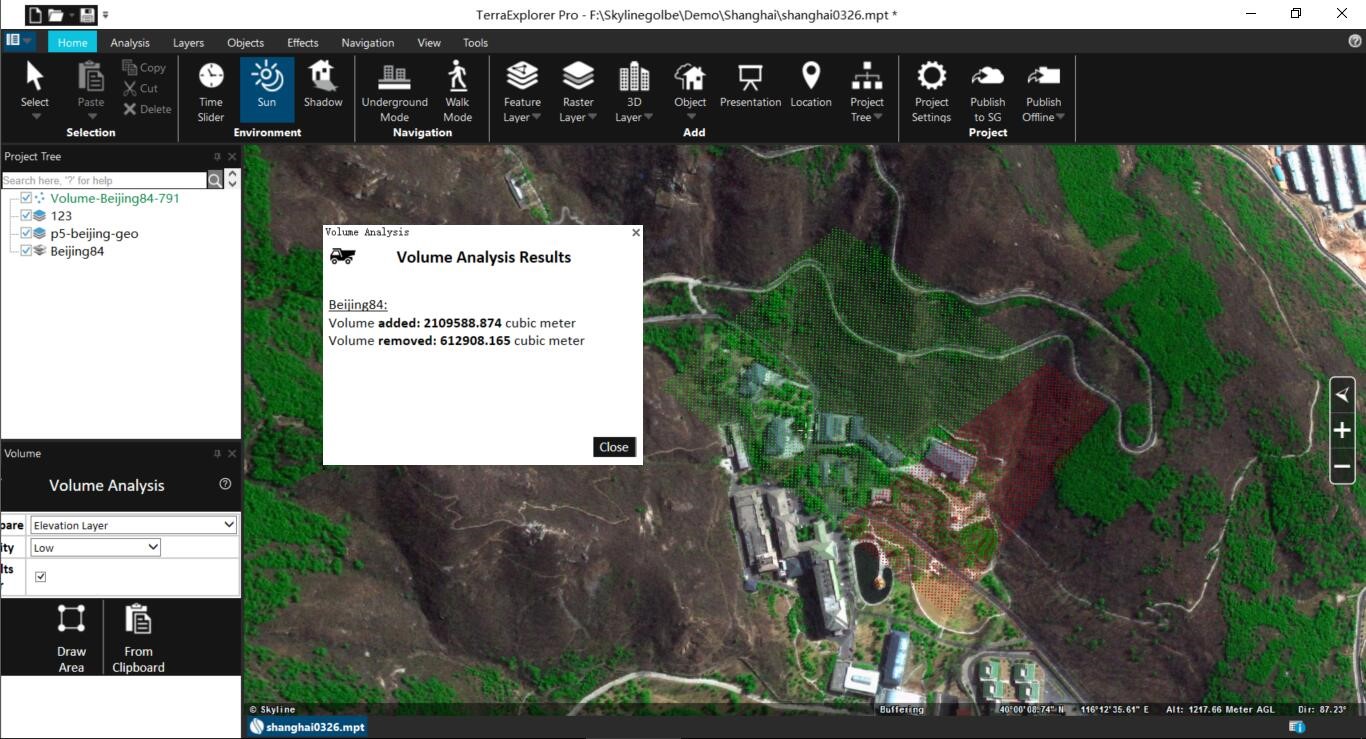
Task: Add a Location pin
Action: pos(811,85)
